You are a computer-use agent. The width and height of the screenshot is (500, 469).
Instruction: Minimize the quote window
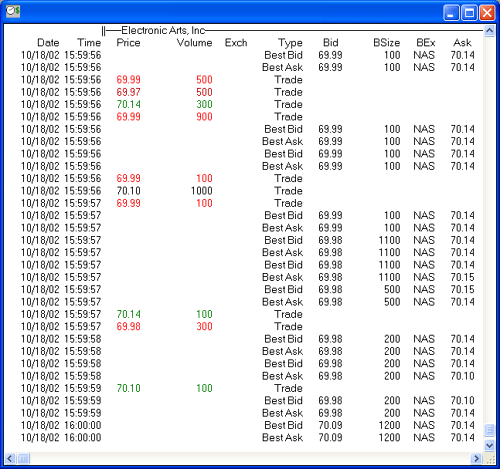[451, 13]
